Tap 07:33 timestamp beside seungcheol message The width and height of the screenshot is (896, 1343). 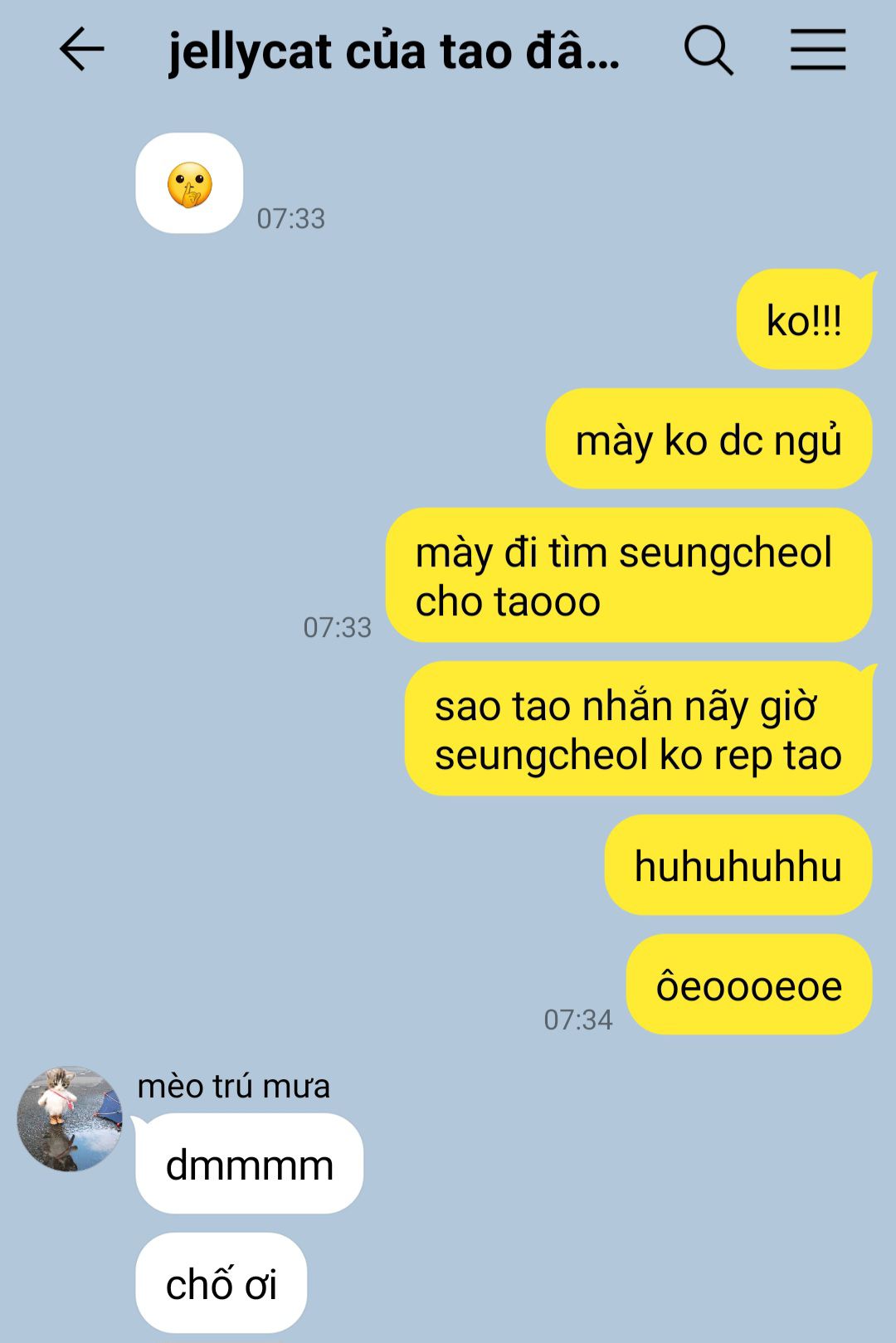tap(337, 627)
